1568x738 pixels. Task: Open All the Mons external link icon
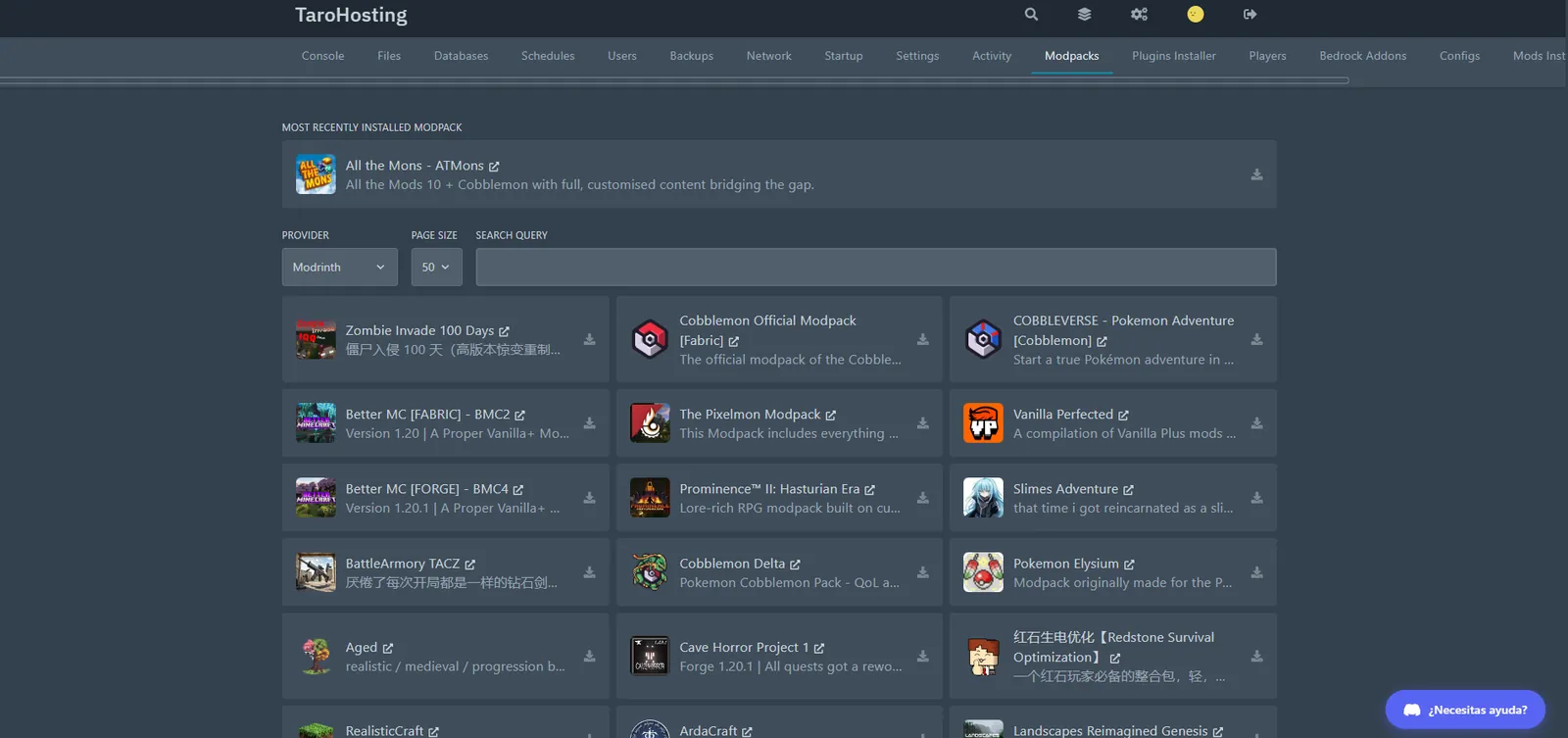pos(494,167)
